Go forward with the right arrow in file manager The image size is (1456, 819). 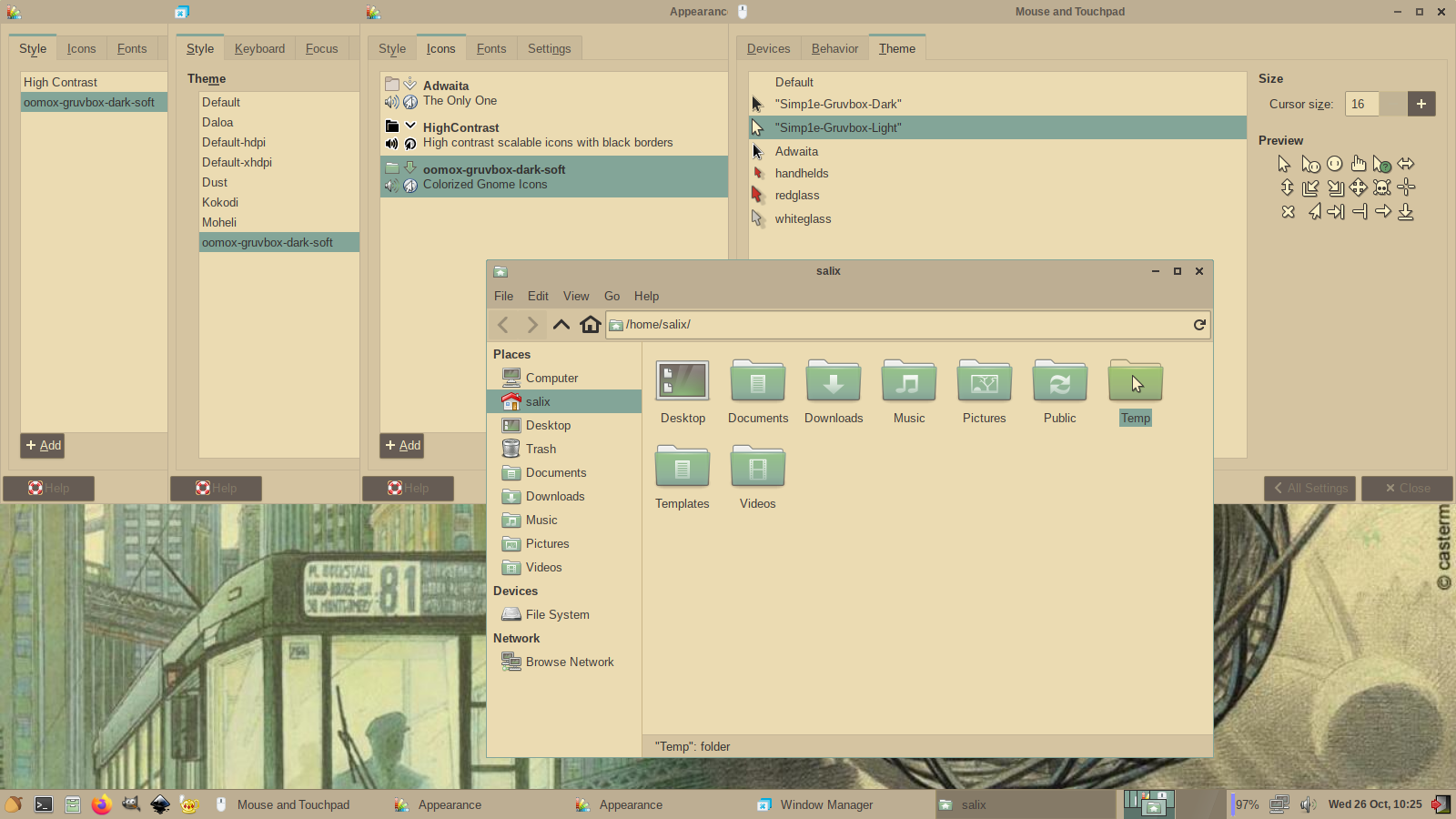(532, 325)
